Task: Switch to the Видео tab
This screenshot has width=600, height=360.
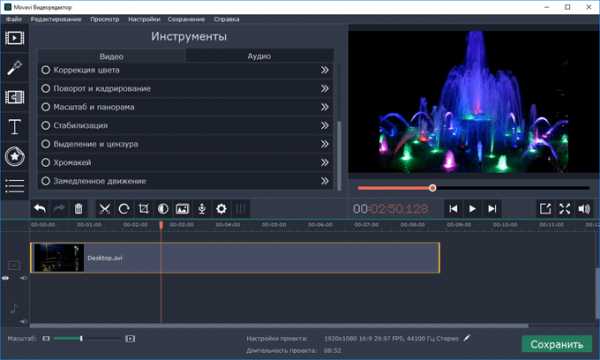Action: pyautogui.click(x=111, y=56)
